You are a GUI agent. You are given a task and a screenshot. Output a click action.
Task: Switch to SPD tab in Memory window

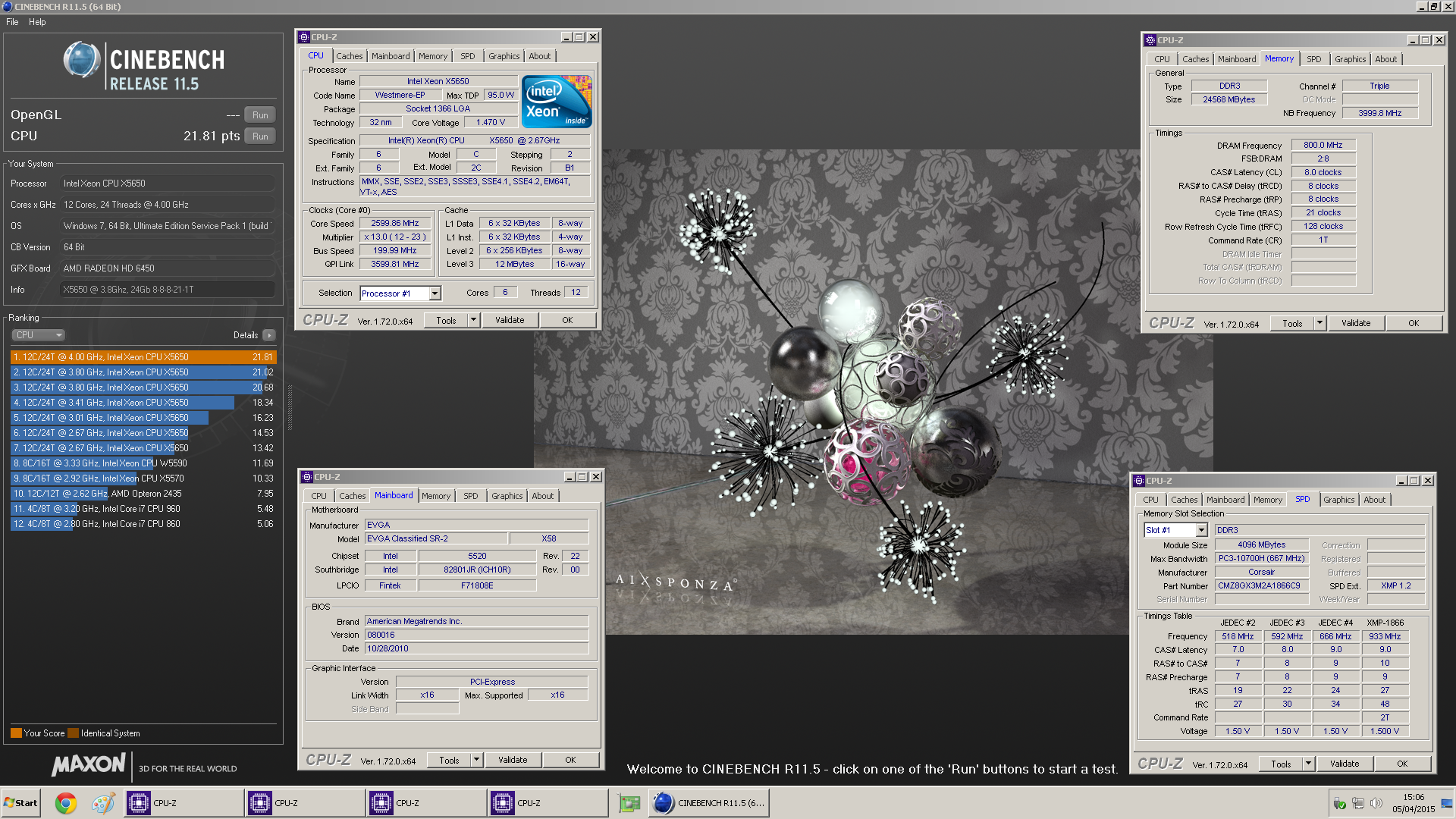pyautogui.click(x=1314, y=59)
